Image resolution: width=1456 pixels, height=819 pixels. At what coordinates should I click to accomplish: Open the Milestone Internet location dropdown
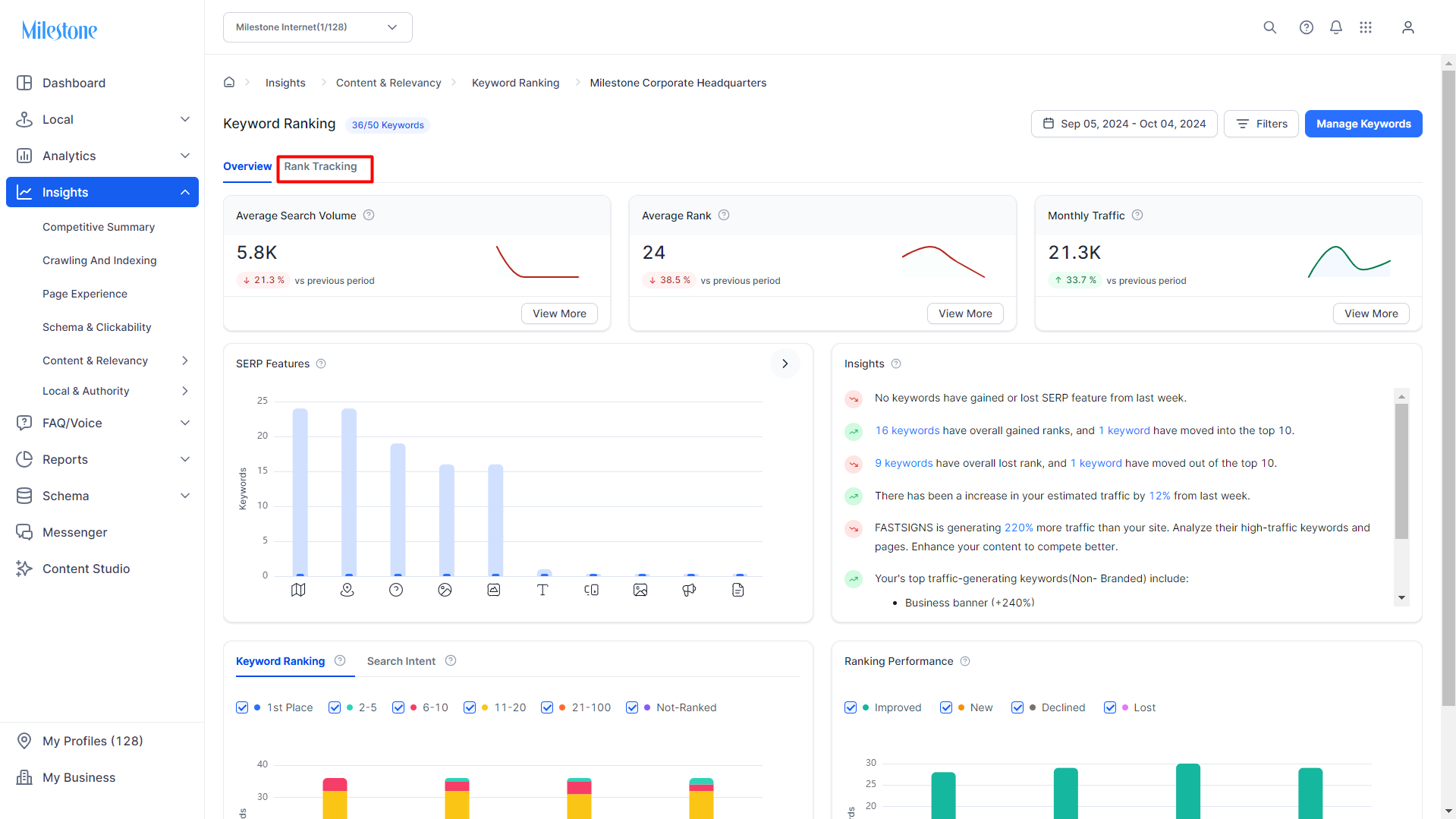pos(318,27)
